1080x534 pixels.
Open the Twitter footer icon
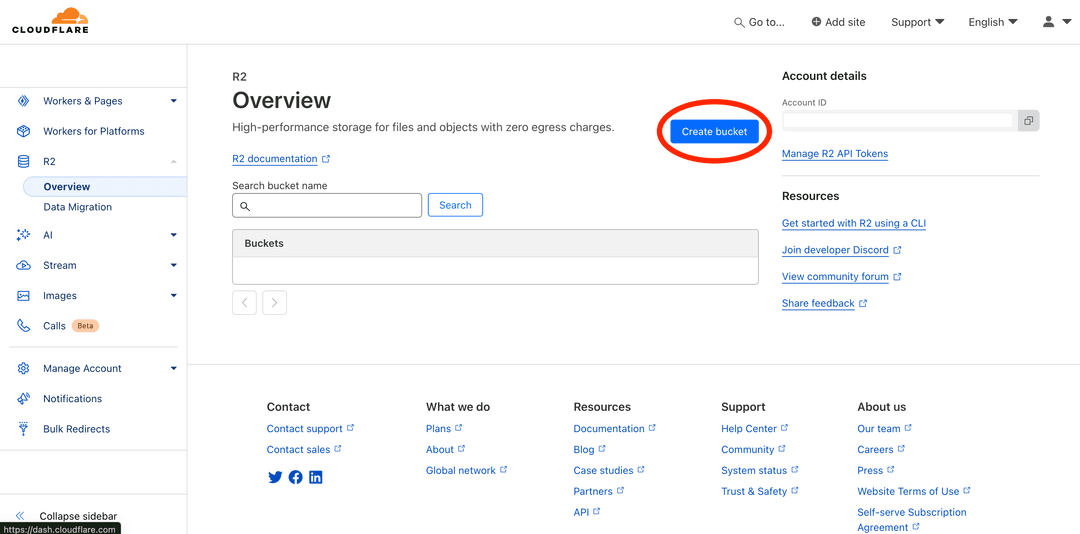(x=275, y=477)
